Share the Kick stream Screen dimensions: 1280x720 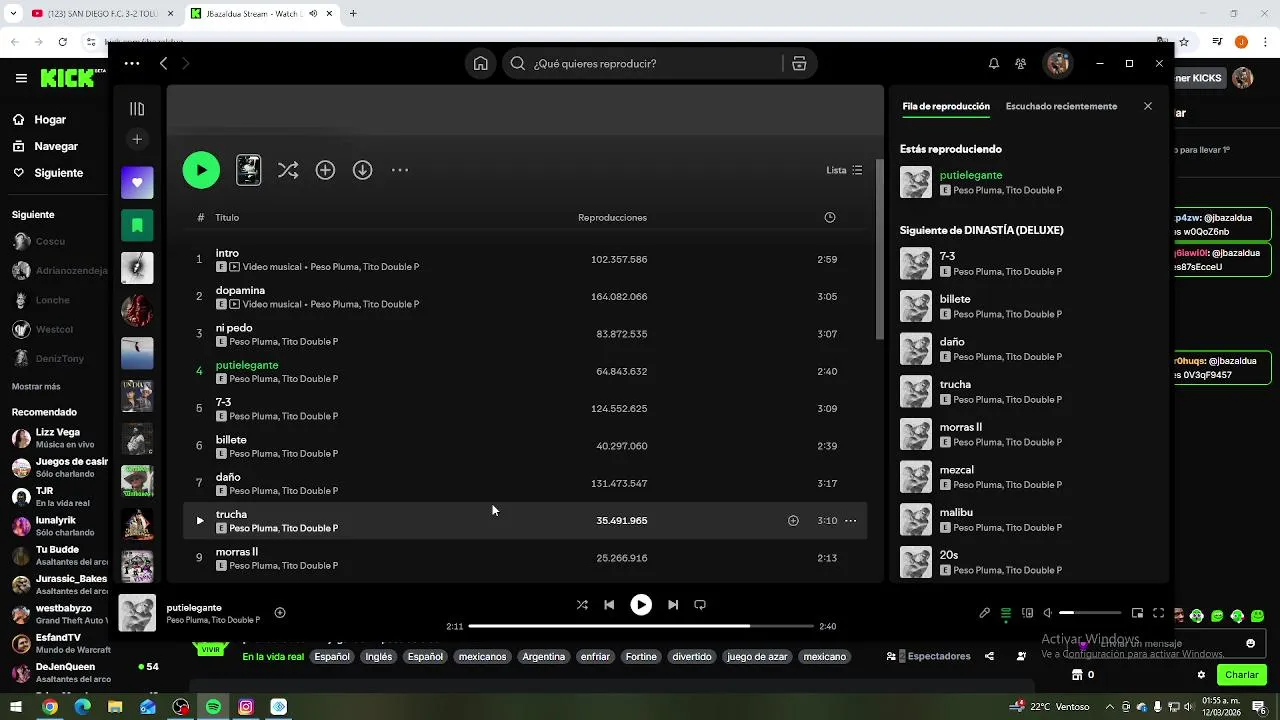(989, 656)
